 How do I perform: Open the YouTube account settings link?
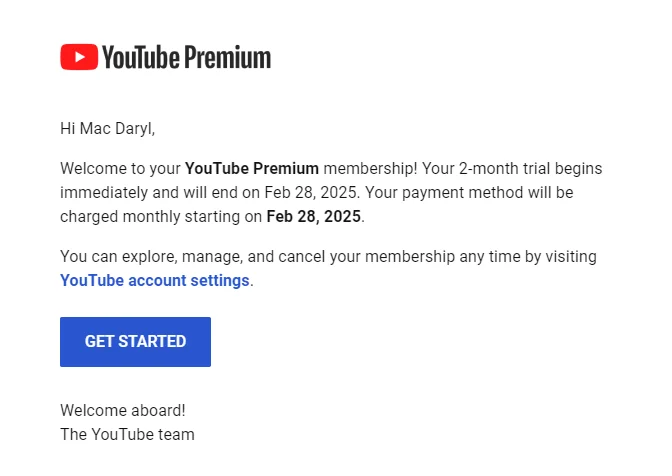tap(155, 281)
